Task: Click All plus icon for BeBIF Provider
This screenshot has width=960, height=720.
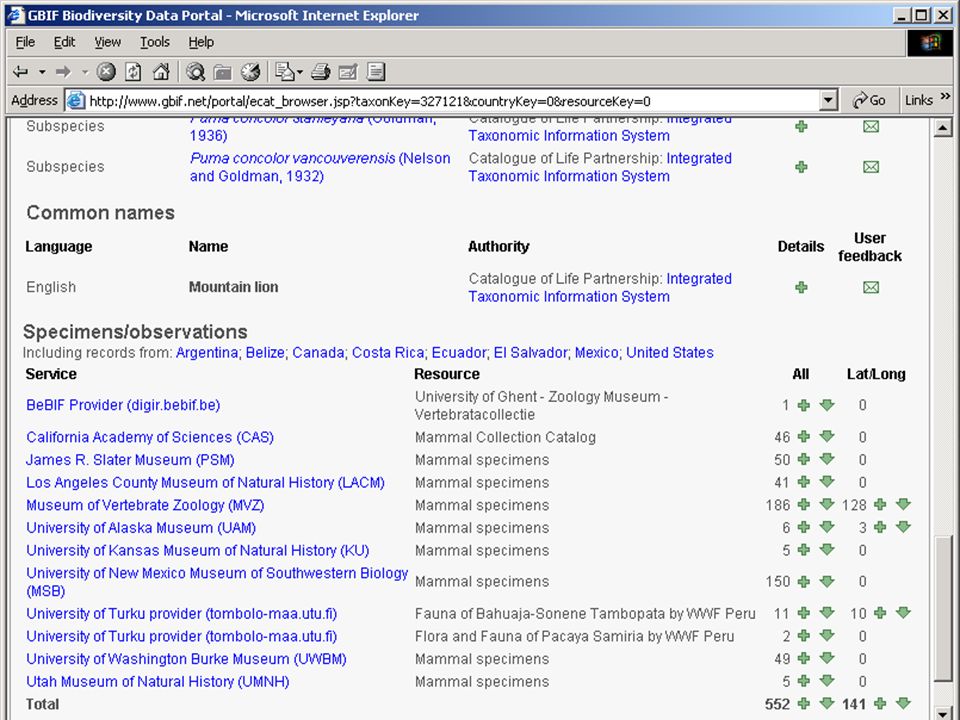Action: [804, 405]
